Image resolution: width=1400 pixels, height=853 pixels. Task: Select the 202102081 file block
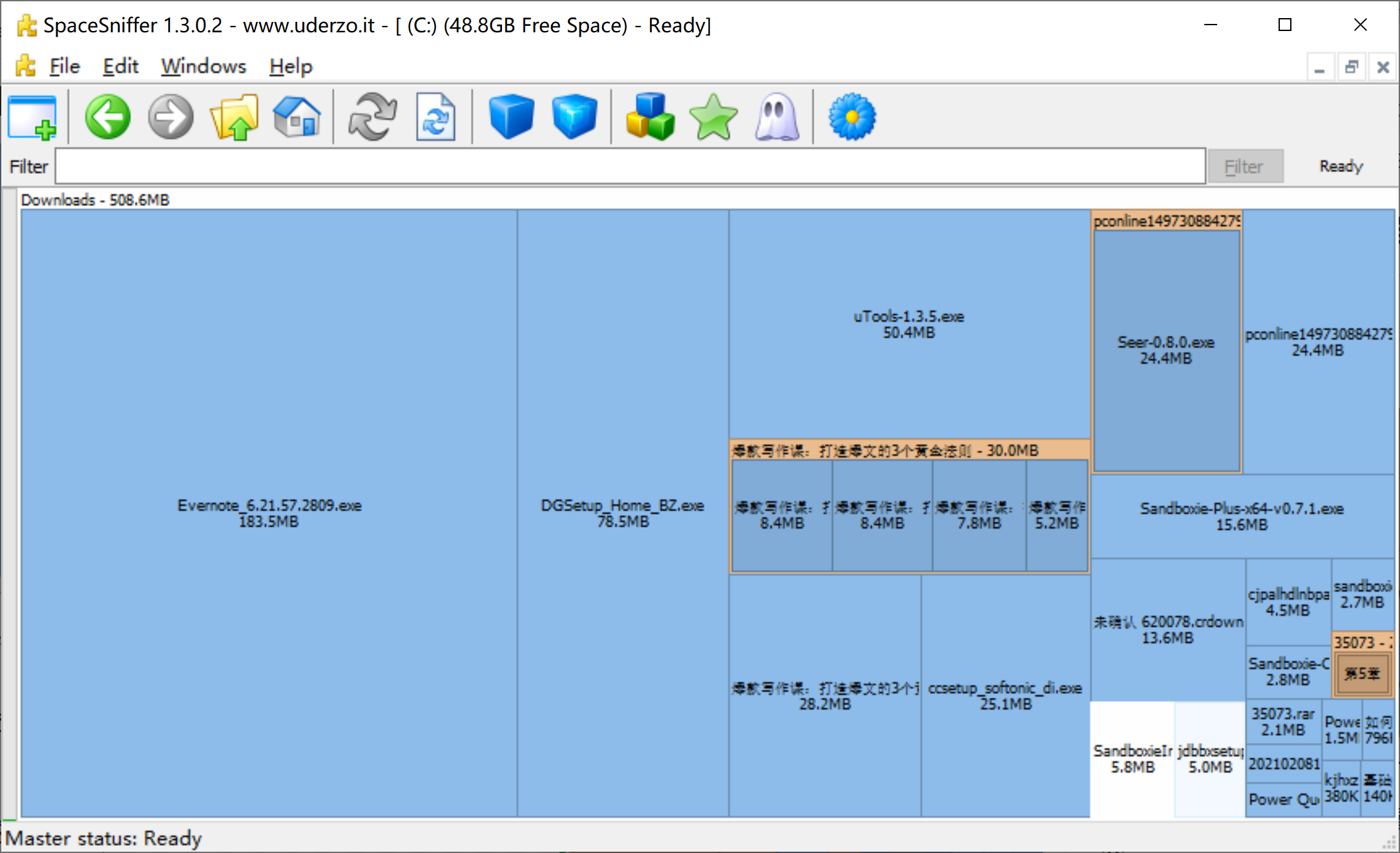[x=1284, y=764]
